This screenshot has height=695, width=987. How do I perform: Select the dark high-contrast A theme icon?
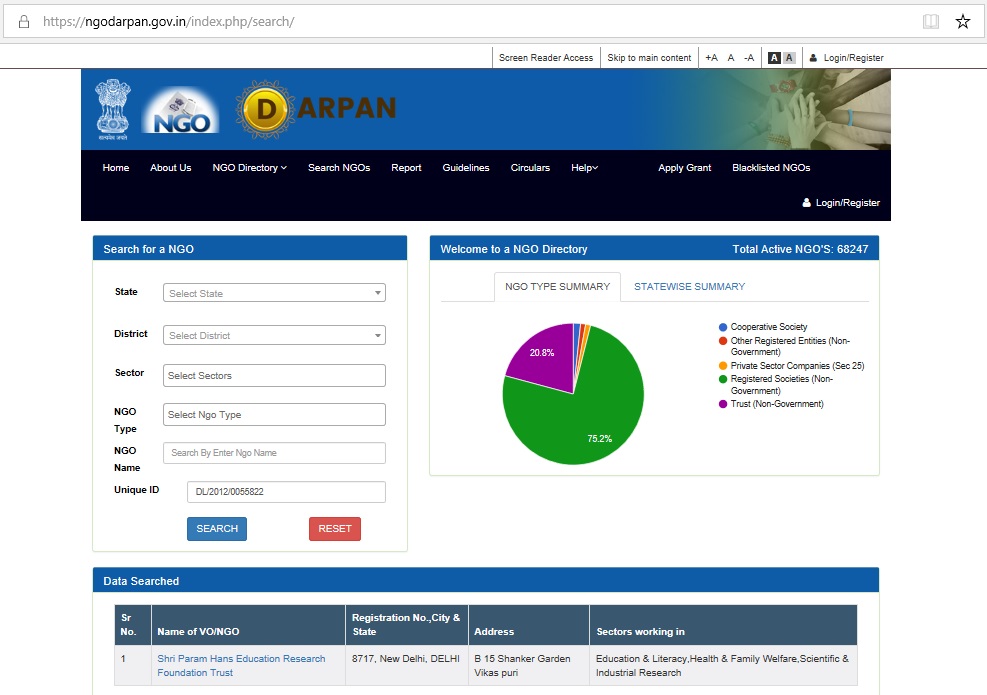point(774,58)
